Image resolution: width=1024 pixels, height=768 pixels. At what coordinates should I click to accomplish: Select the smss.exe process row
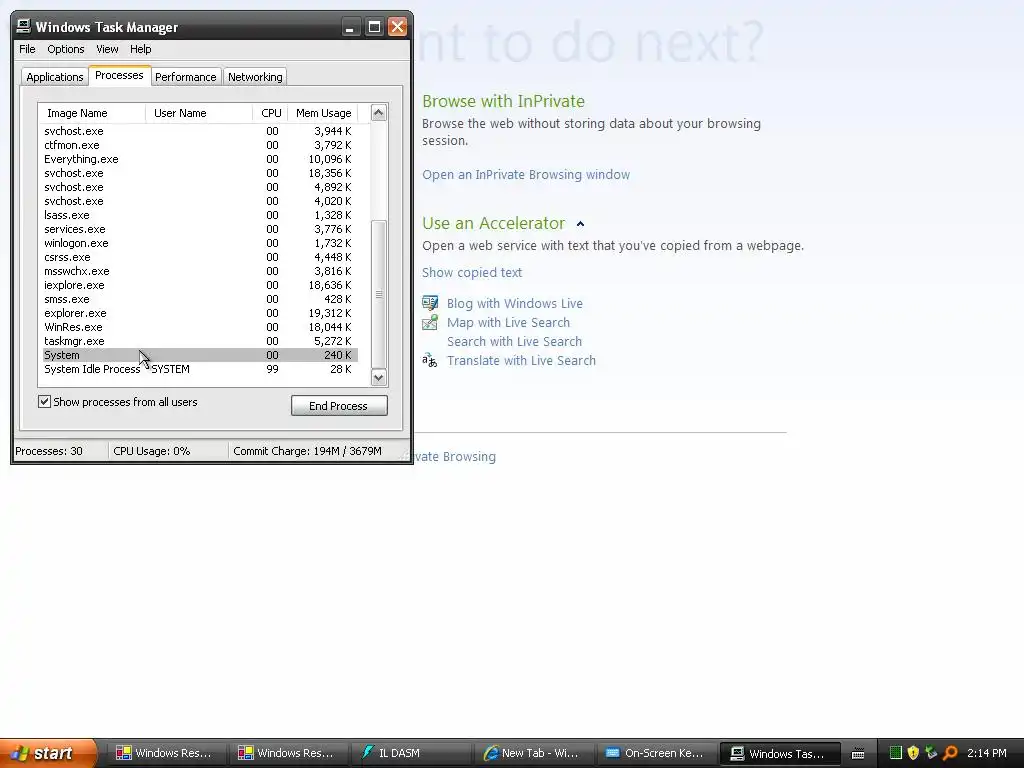click(x=200, y=299)
